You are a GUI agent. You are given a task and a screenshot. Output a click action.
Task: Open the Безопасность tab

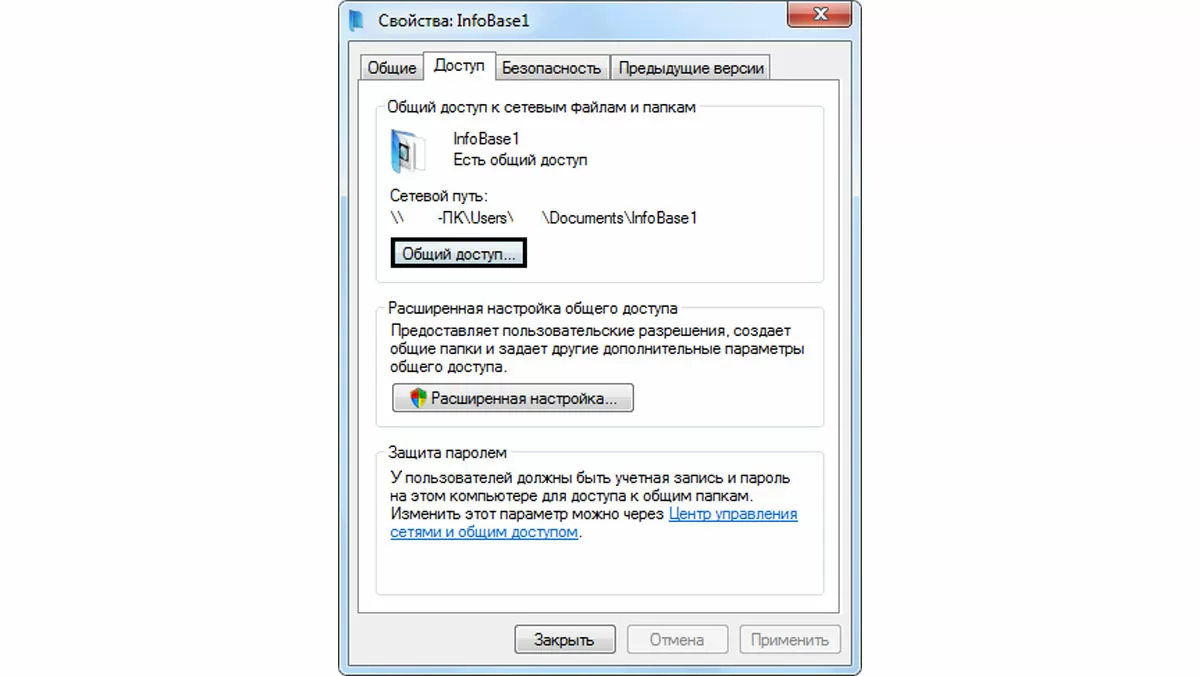551,68
